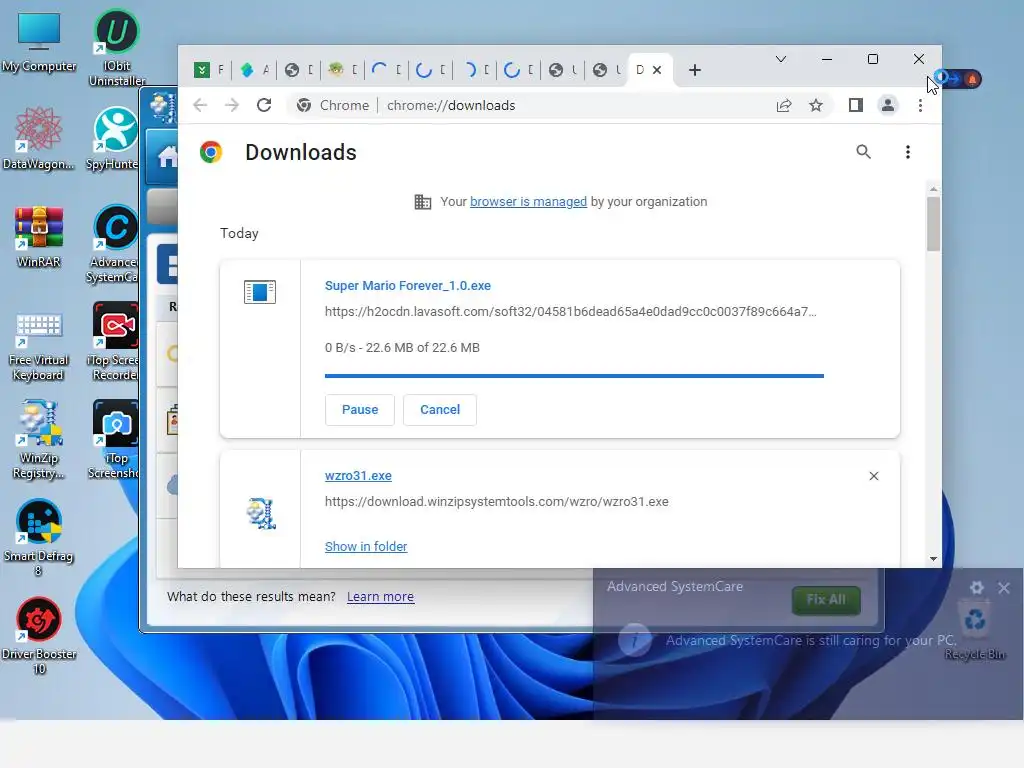Click Fix All in Advanced SystemCare popup
Image resolution: width=1024 pixels, height=768 pixels.
825,600
